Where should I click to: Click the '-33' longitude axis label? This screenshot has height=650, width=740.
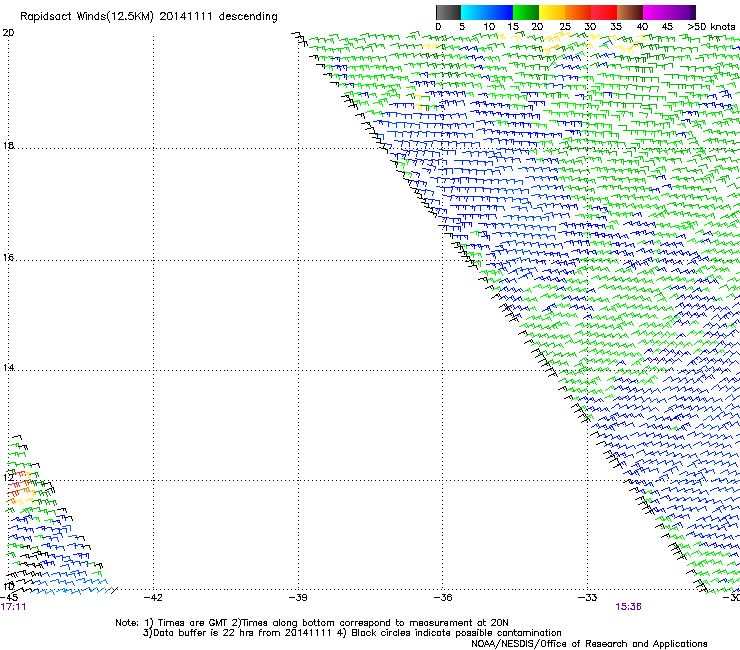click(x=587, y=598)
